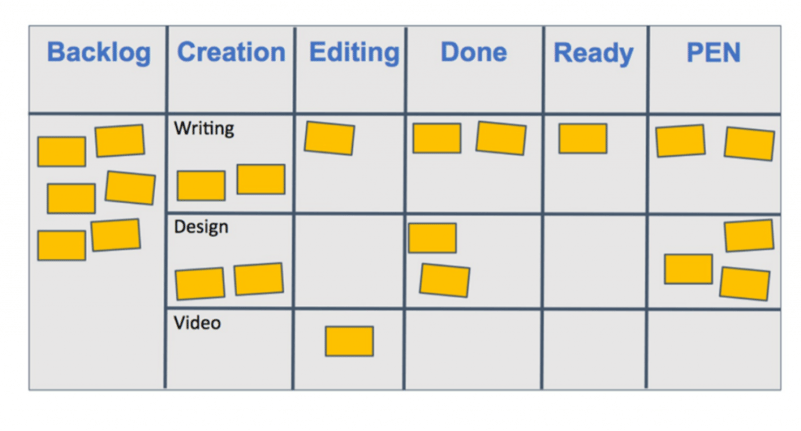Choose the Video swimlane label
Screen dimensions: 801x431
197,323
